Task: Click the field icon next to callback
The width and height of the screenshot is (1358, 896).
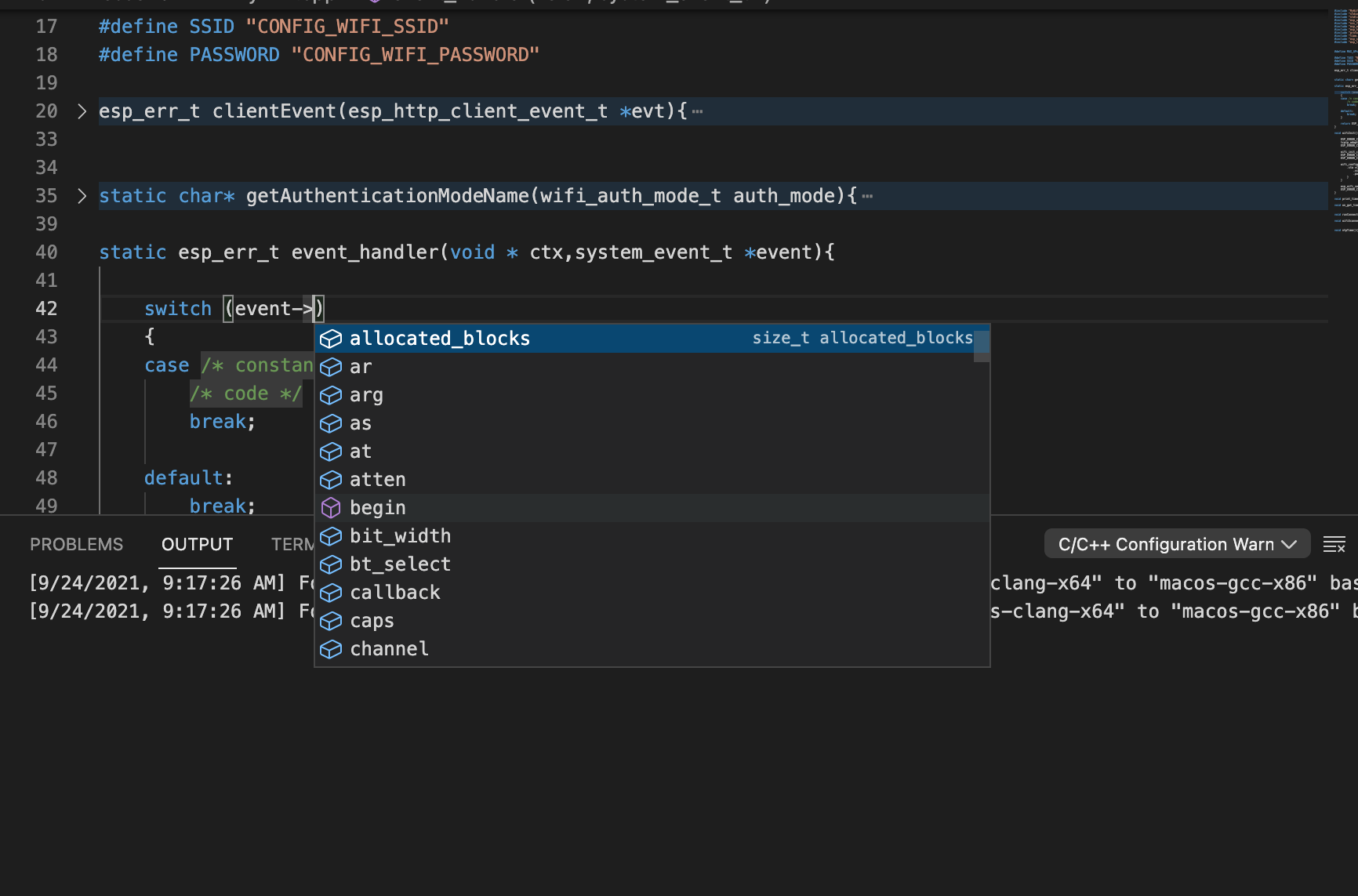Action: (x=331, y=593)
